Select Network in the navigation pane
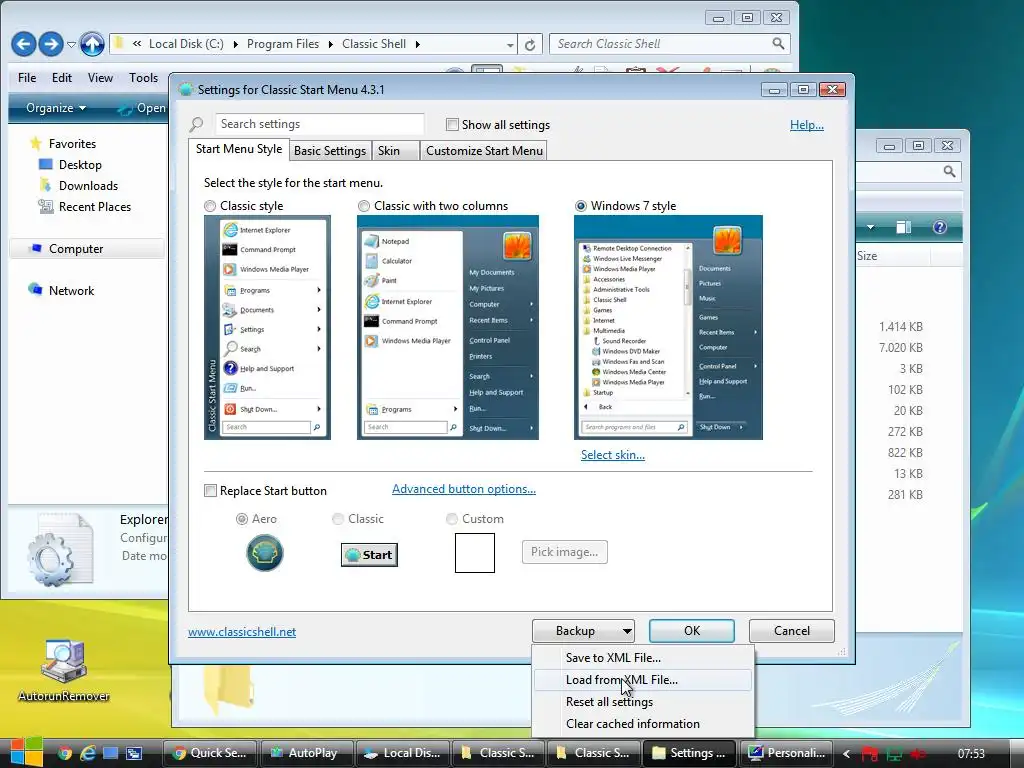Screen dimensions: 1024x768 point(61,291)
